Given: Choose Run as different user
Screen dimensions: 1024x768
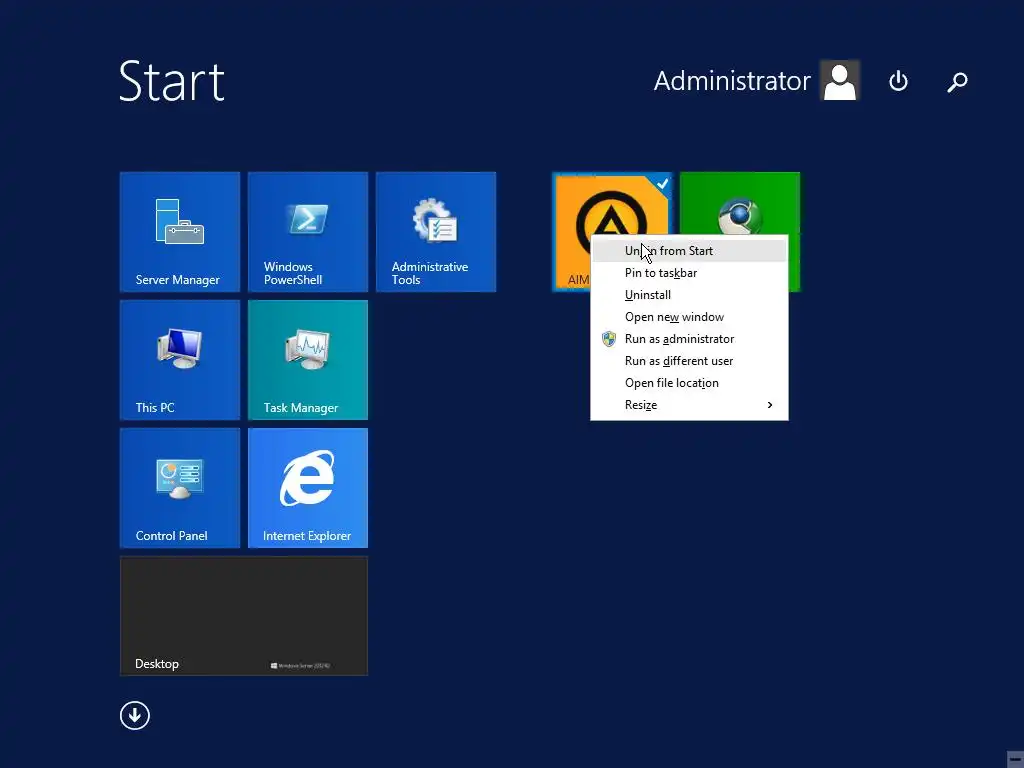Looking at the screenshot, I should coord(689,361).
